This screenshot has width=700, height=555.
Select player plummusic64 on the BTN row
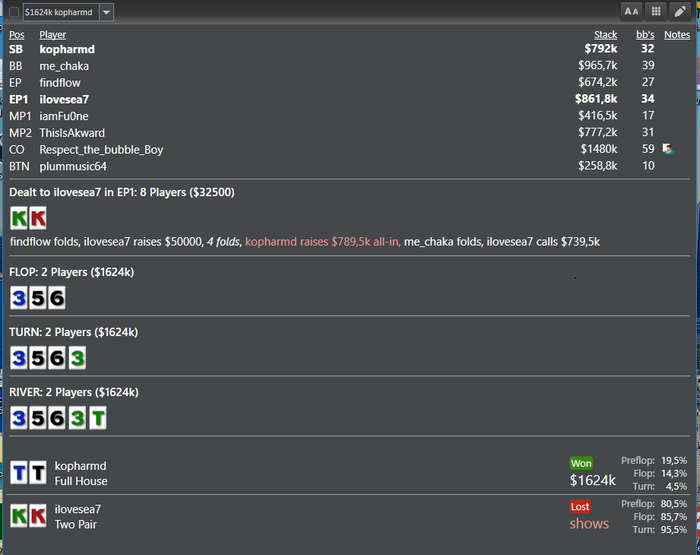[73, 166]
